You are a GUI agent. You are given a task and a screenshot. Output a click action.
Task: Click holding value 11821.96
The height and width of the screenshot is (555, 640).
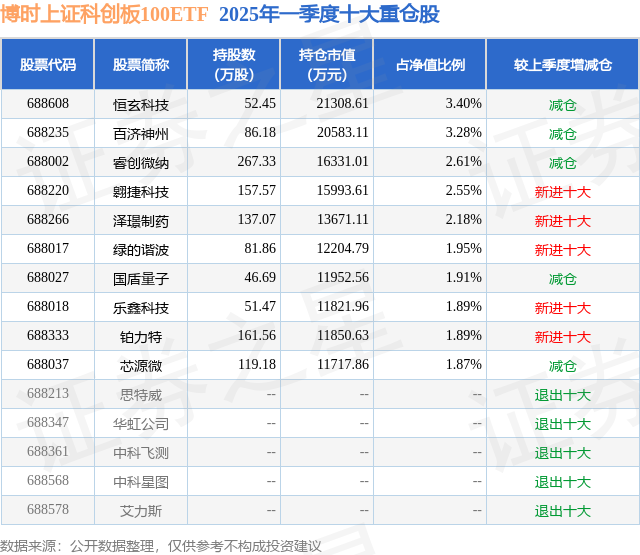(343, 306)
